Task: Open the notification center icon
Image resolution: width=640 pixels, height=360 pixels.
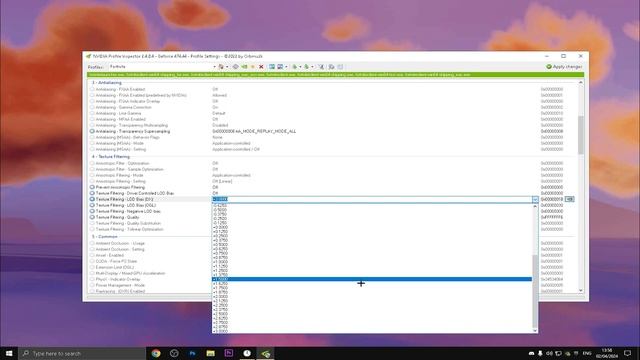Action: click(627, 353)
